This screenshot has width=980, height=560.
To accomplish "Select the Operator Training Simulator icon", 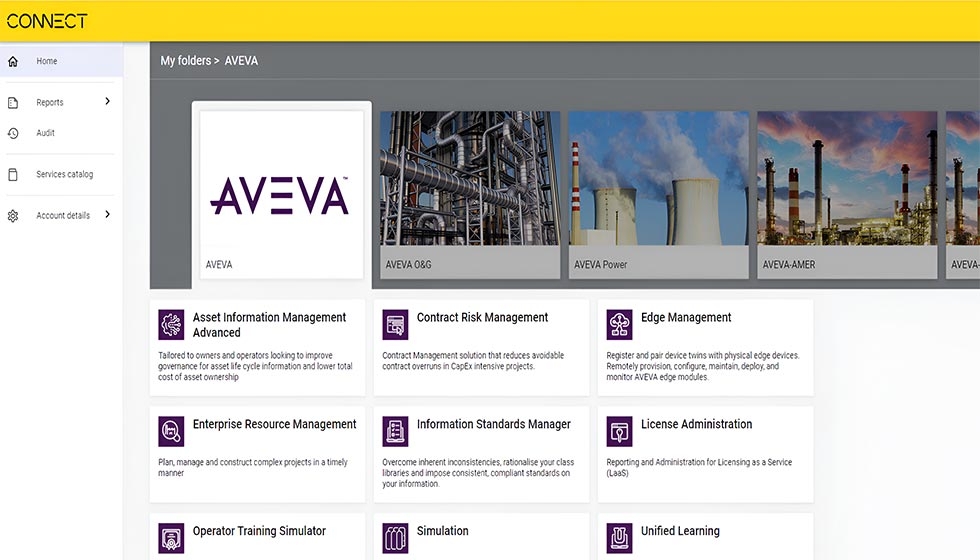I will pyautogui.click(x=171, y=538).
